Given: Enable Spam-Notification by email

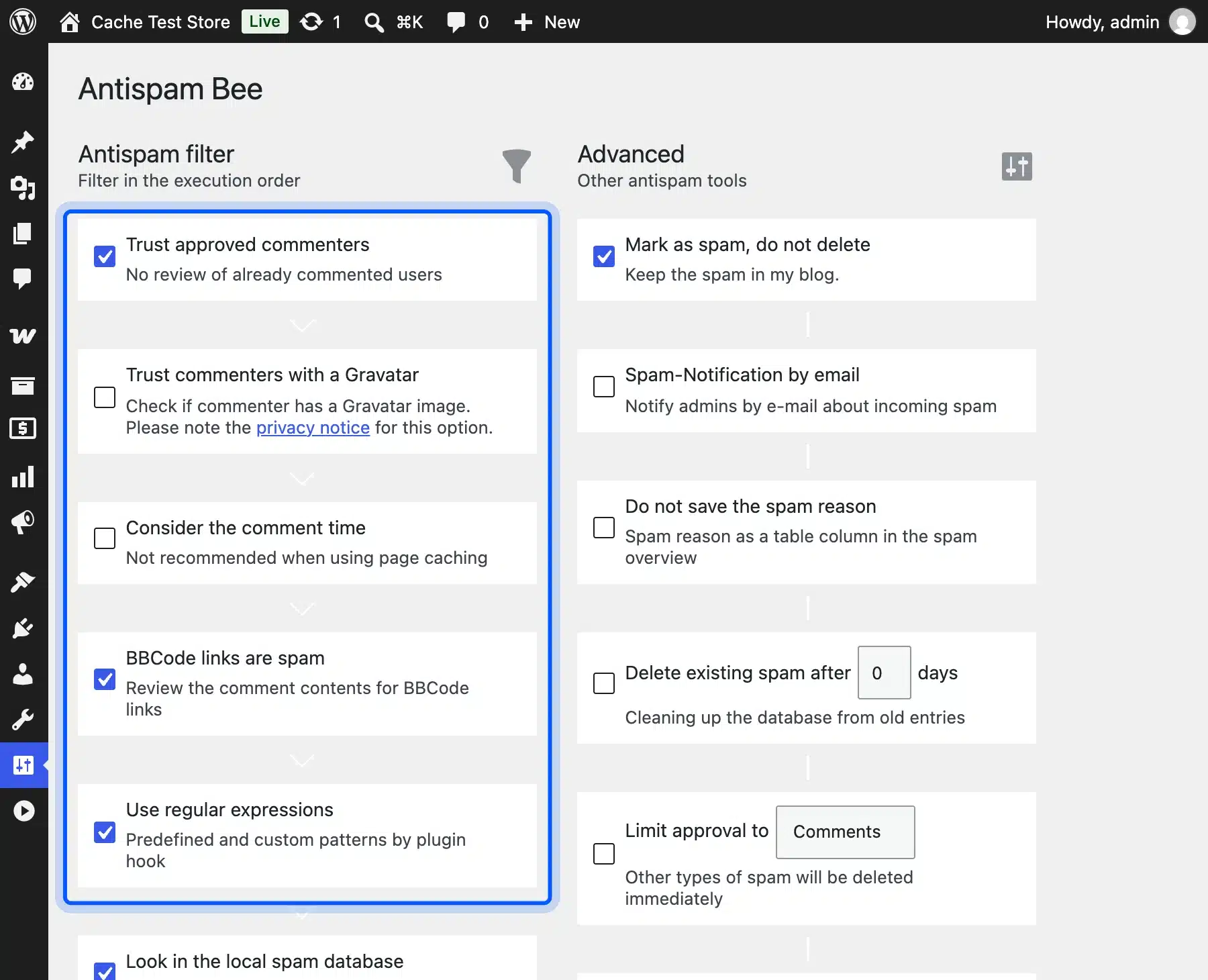Looking at the screenshot, I should click(604, 387).
